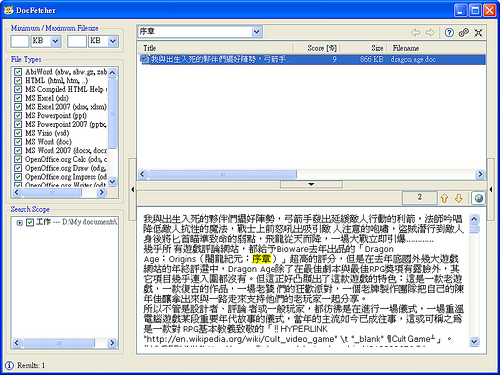Open the search history dropdown arrow
The width and height of the screenshot is (500, 375).
(256, 32)
